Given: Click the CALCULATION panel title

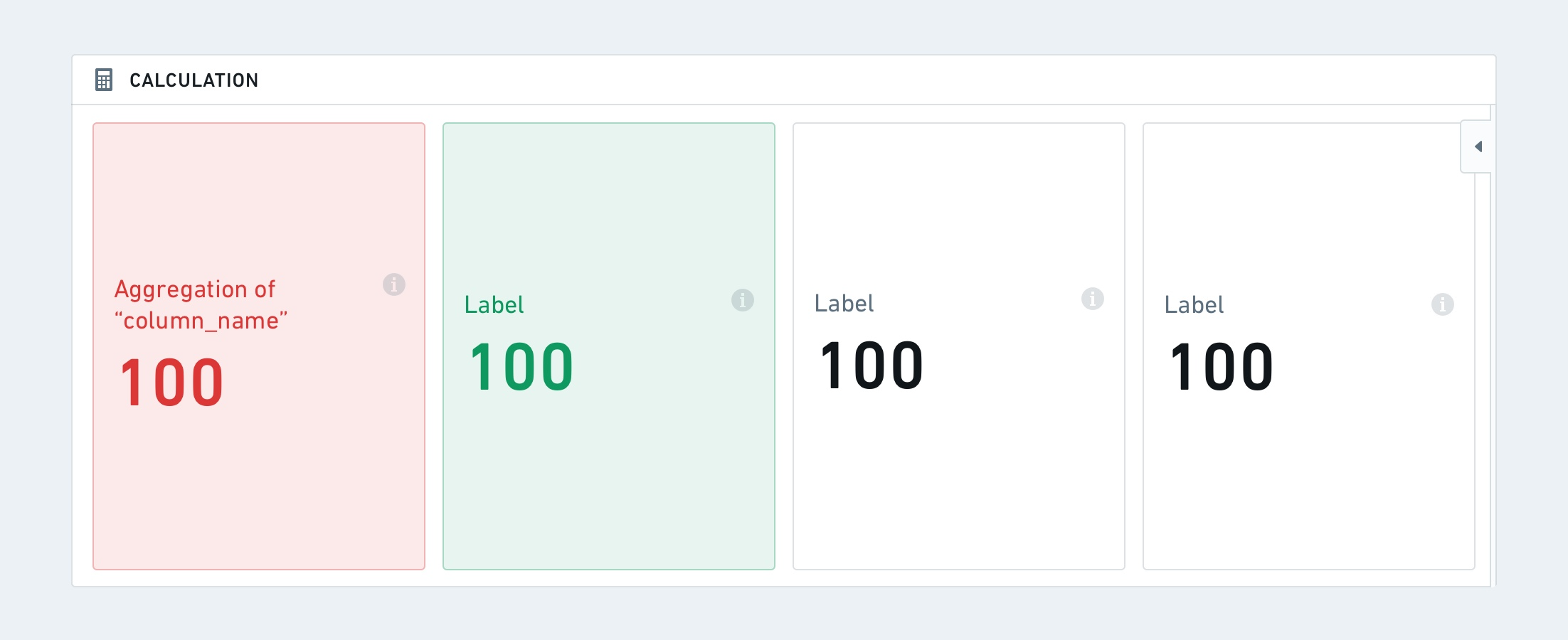Looking at the screenshot, I should pos(194,80).
